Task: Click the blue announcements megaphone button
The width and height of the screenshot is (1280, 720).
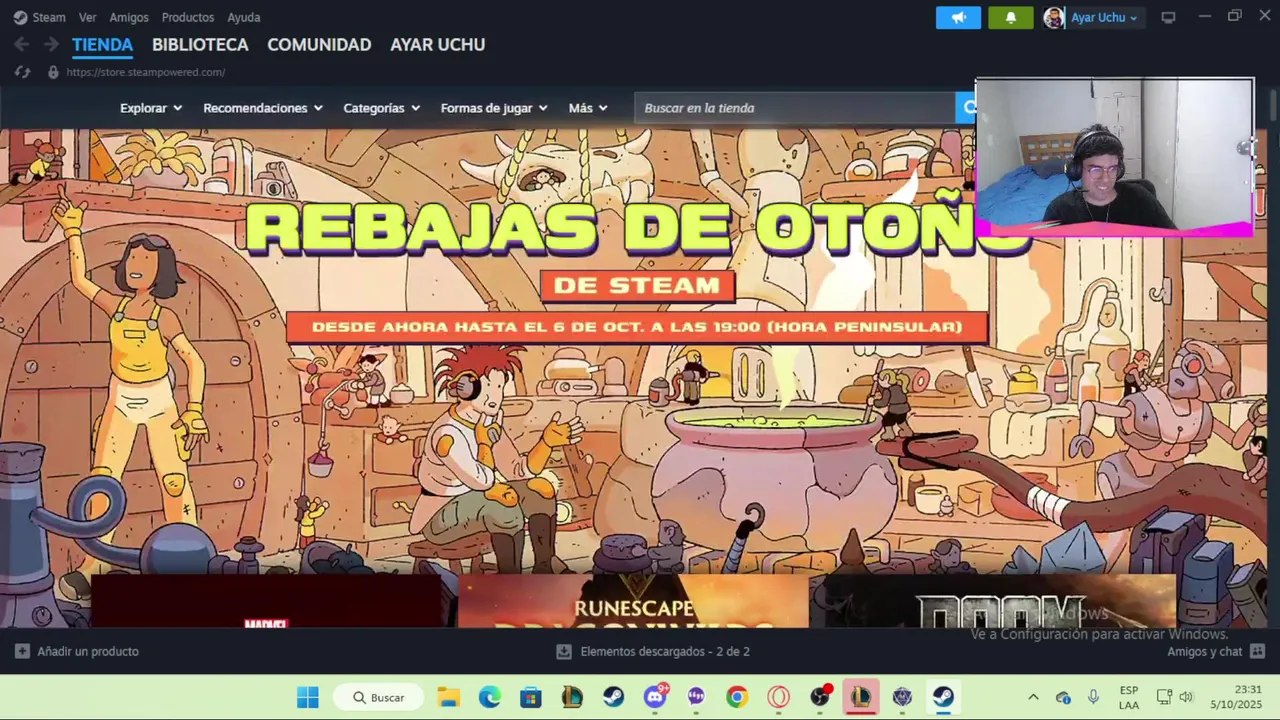Action: 958,17
